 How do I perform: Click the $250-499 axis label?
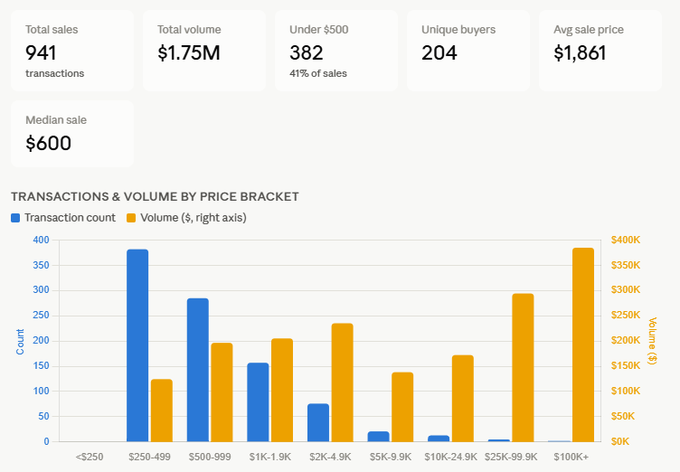(x=150, y=457)
